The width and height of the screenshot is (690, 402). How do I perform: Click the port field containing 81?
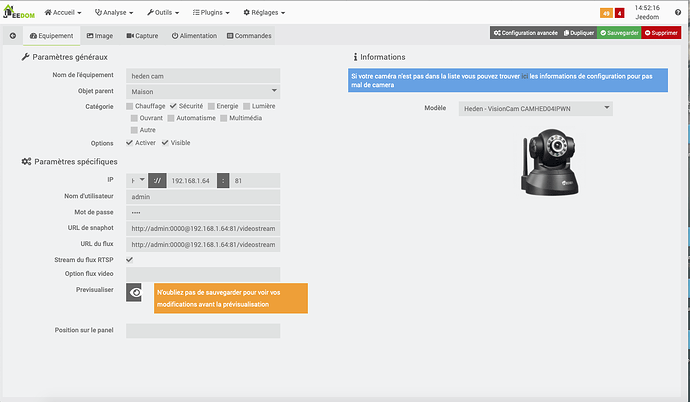coord(255,180)
